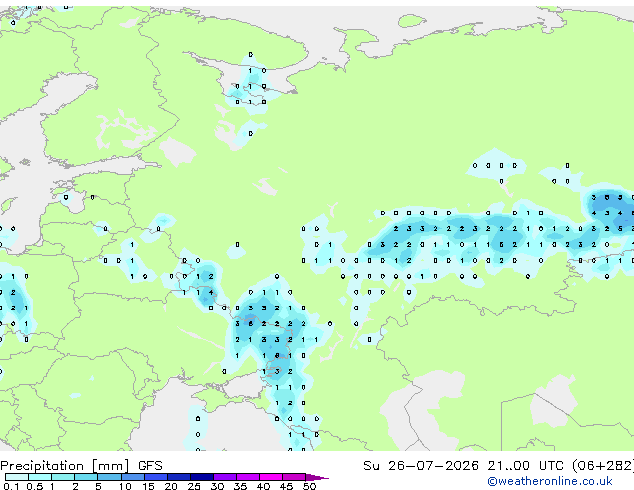634x490 pixels.
Task: Click the '0.5' legend label
Action: 34,486
